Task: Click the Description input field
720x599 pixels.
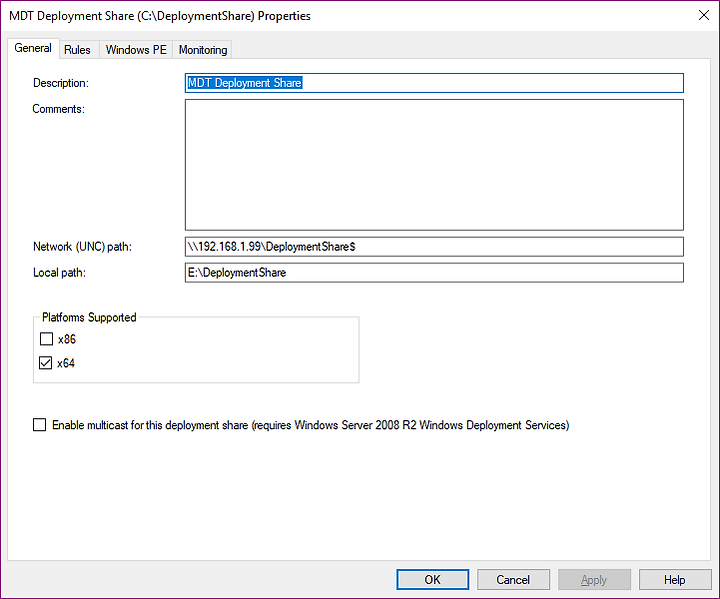Action: point(434,83)
